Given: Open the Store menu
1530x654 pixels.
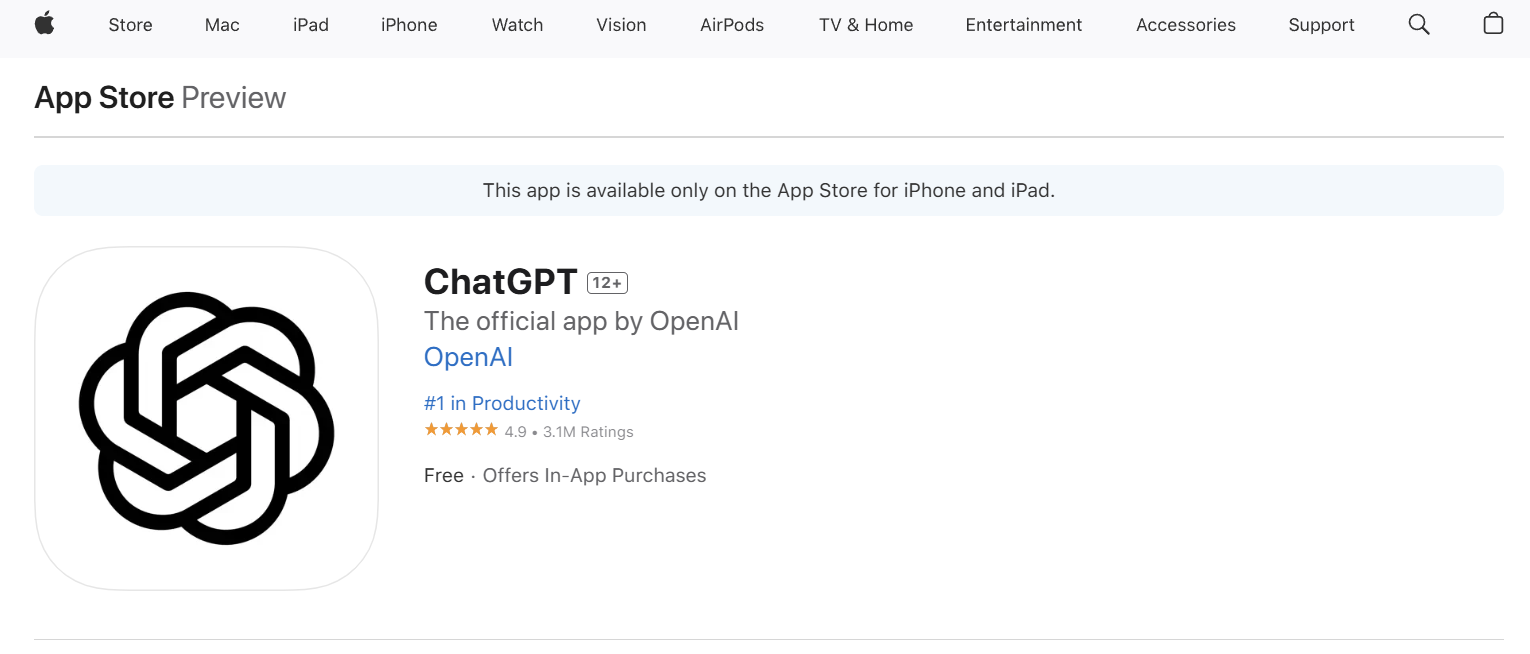Looking at the screenshot, I should pyautogui.click(x=130, y=25).
